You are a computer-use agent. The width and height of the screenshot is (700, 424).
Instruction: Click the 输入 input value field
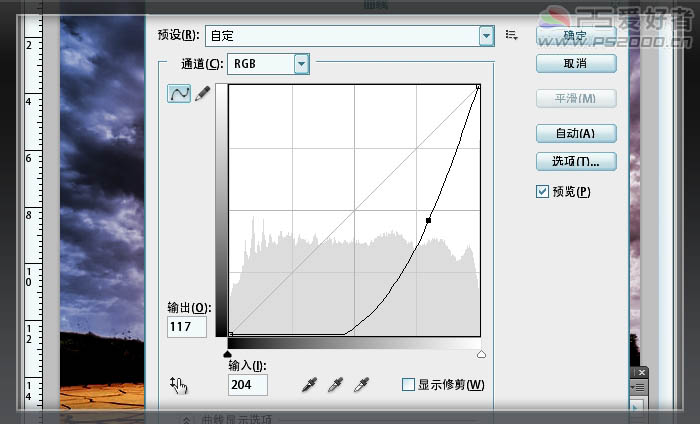248,385
